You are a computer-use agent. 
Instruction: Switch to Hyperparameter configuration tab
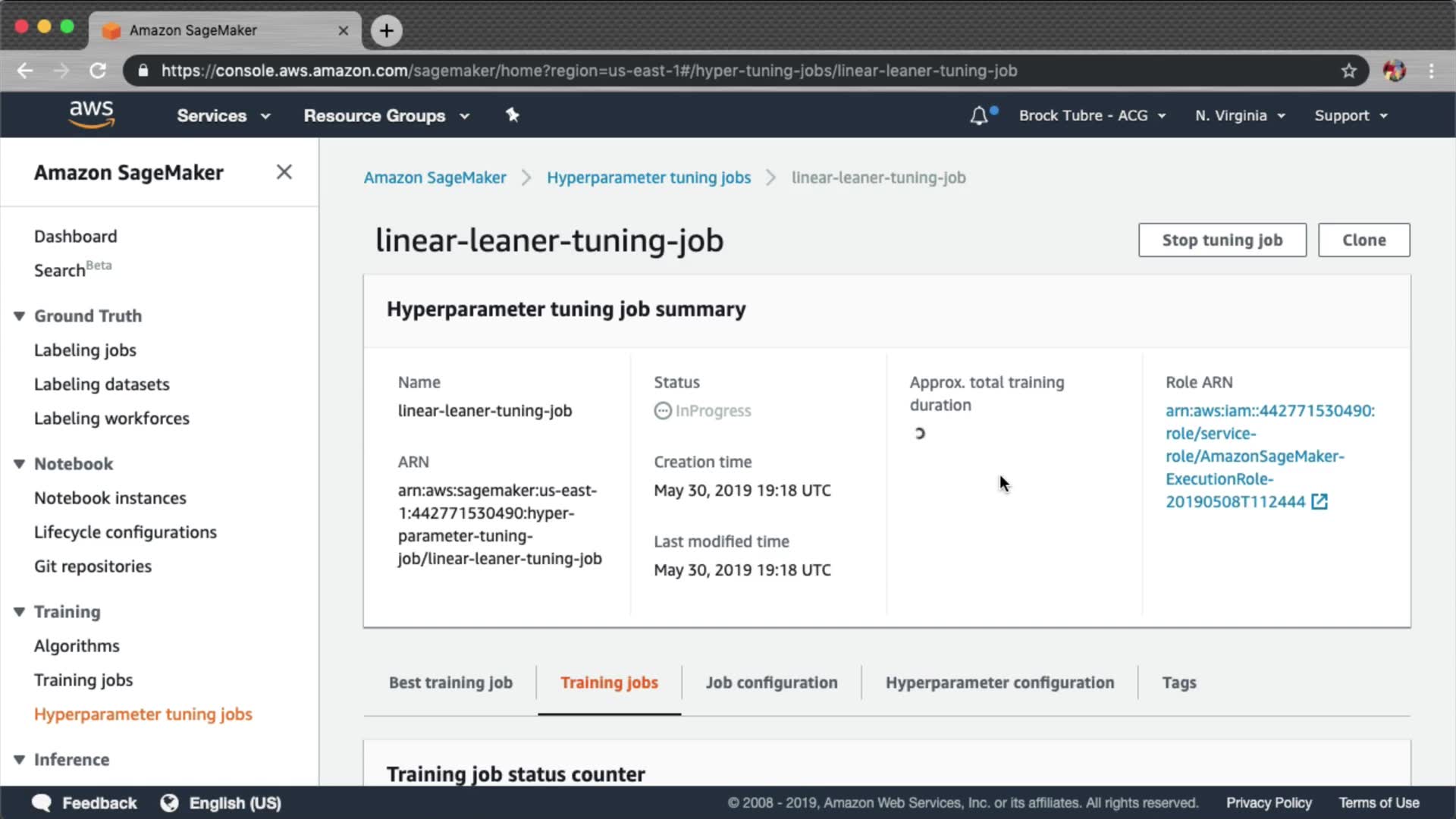[x=999, y=682]
